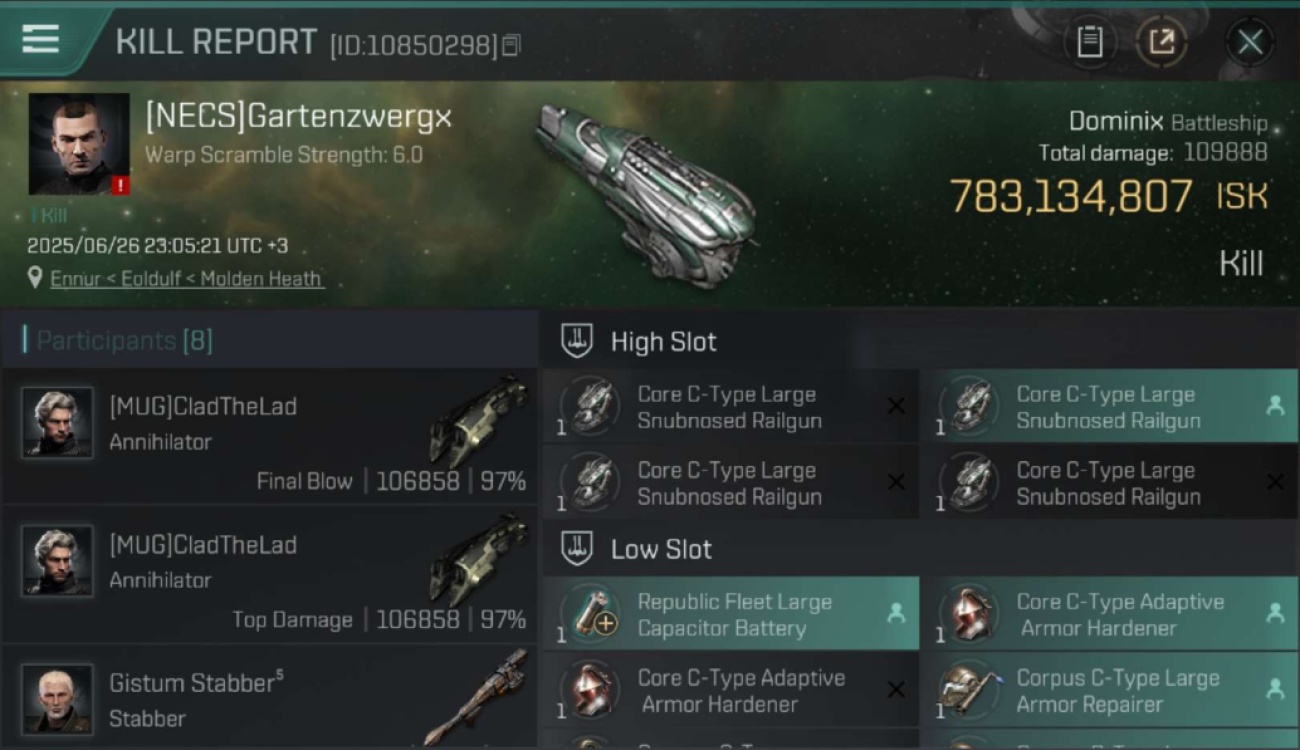Close the kill report window

(x=1250, y=42)
